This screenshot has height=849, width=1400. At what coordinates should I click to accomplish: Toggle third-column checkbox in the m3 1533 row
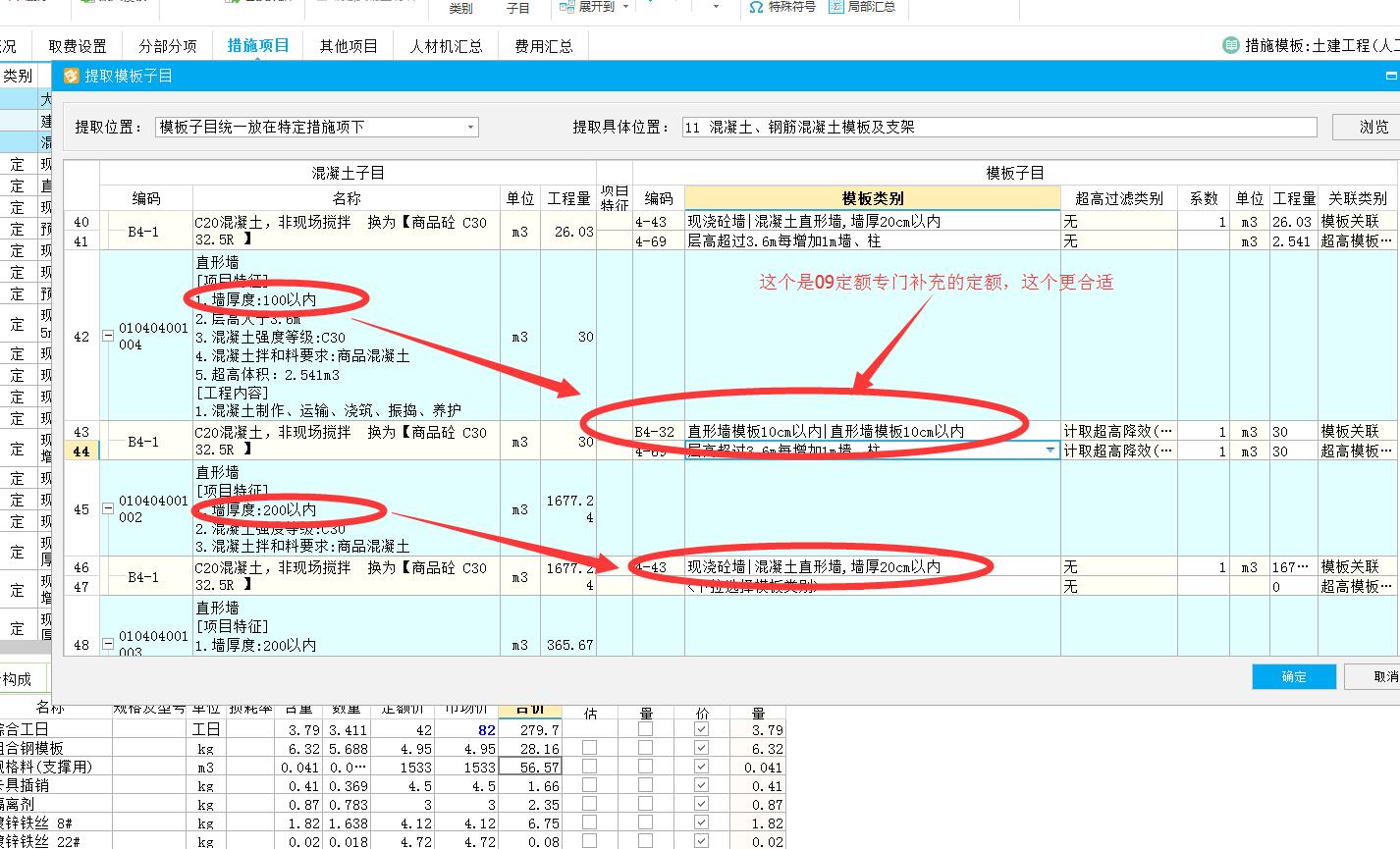(701, 767)
